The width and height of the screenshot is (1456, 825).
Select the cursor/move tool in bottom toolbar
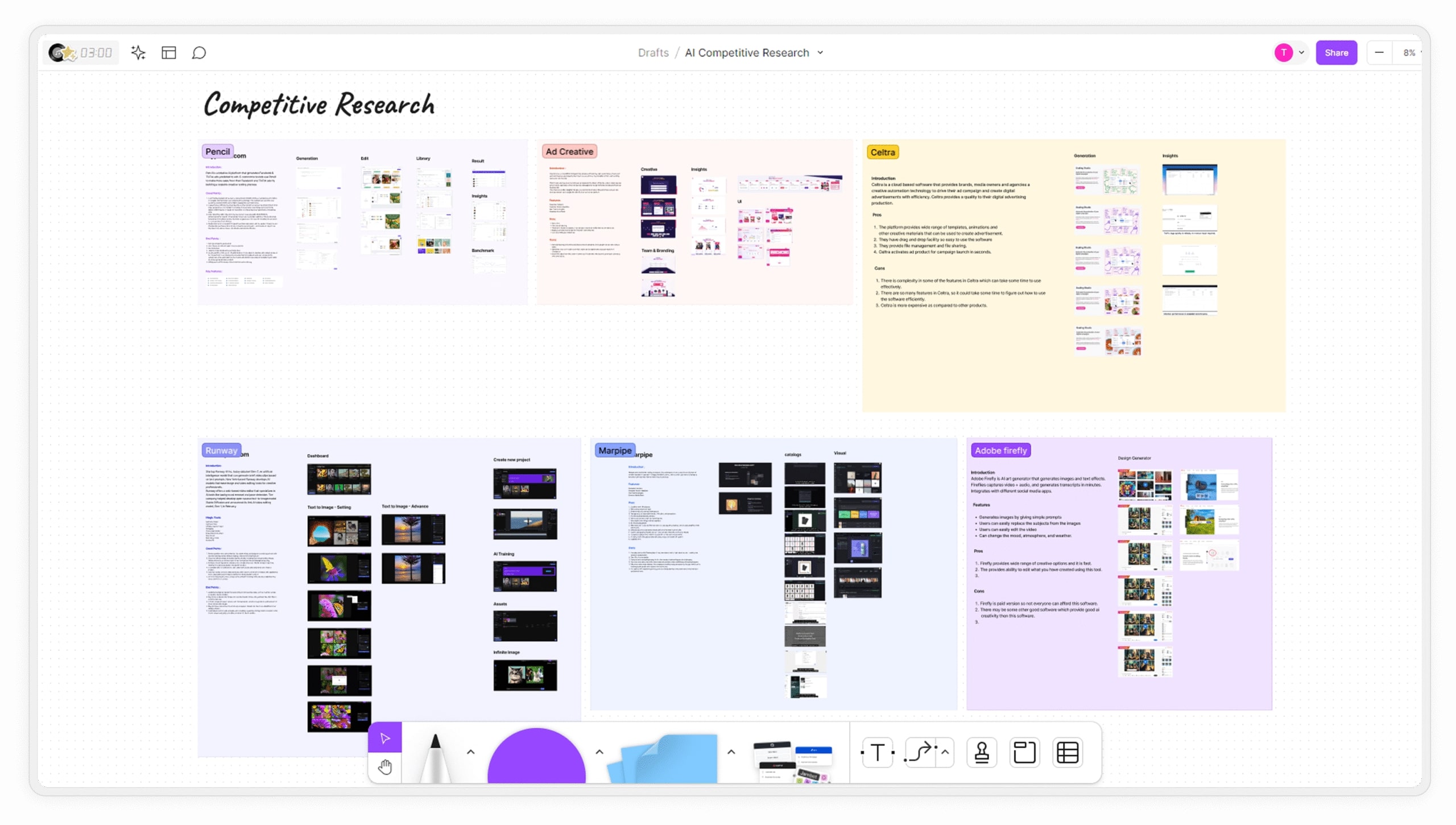(x=385, y=738)
